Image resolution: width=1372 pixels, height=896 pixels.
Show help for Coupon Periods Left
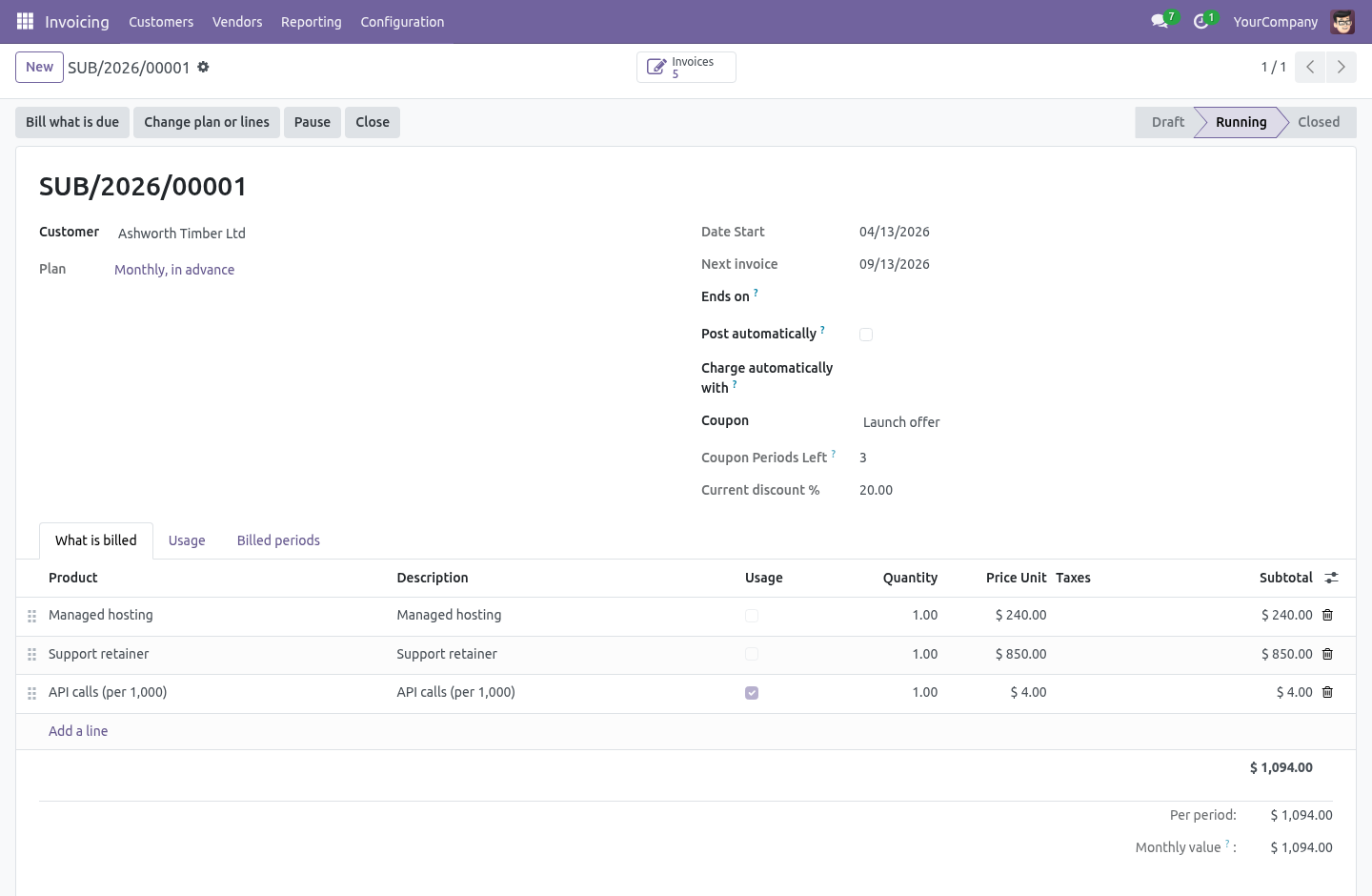[834, 454]
